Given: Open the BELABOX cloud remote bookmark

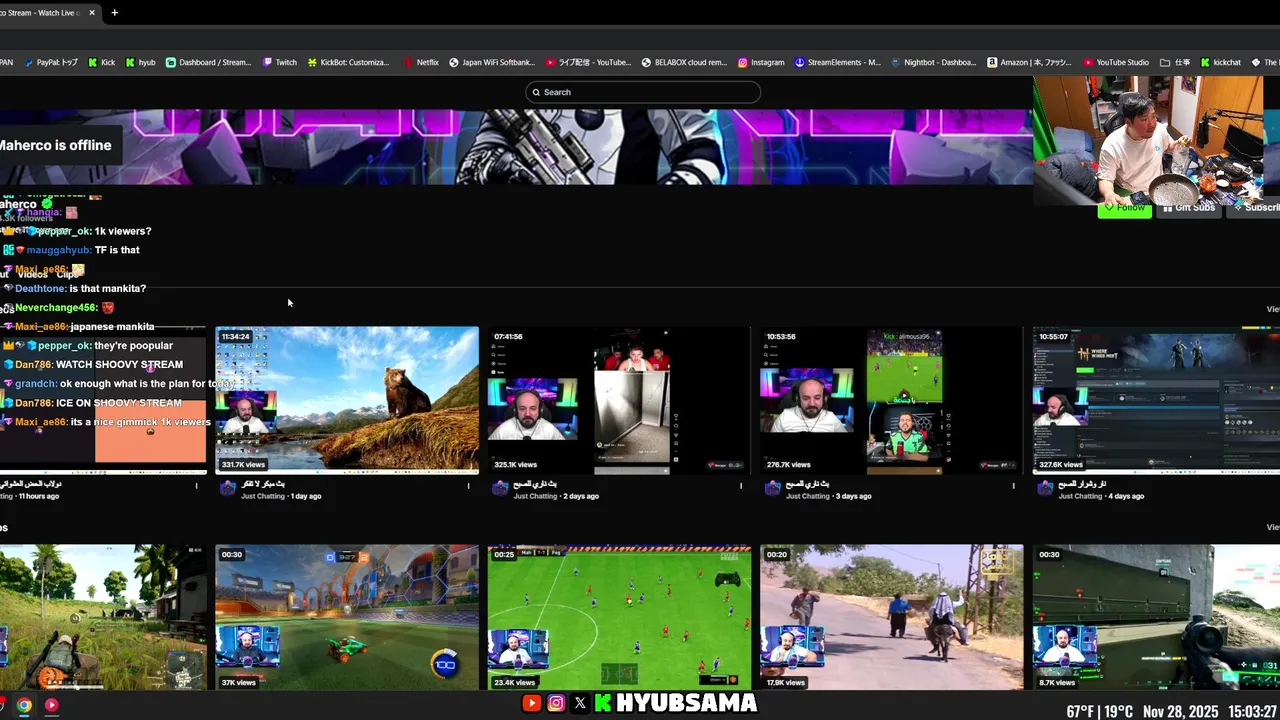Looking at the screenshot, I should [x=684, y=62].
